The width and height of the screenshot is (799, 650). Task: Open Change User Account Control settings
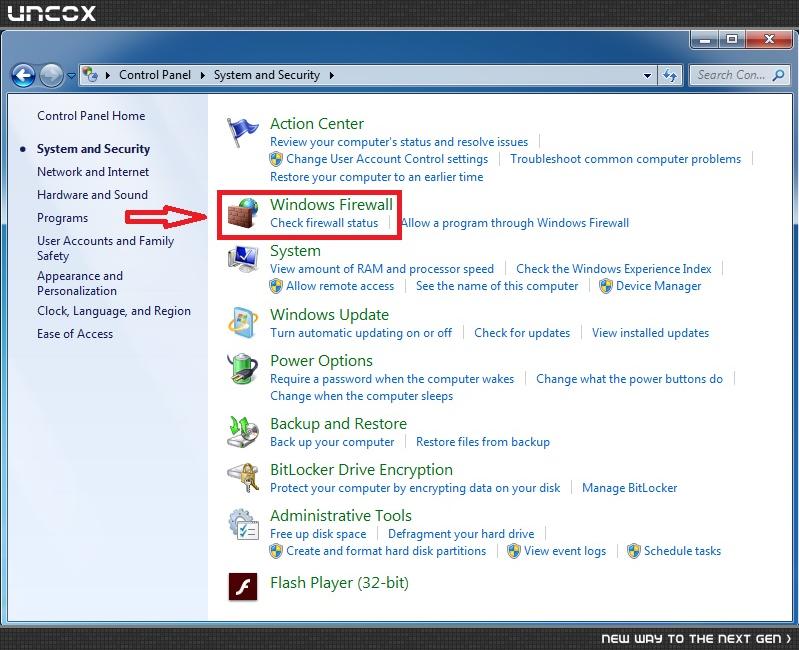[387, 159]
